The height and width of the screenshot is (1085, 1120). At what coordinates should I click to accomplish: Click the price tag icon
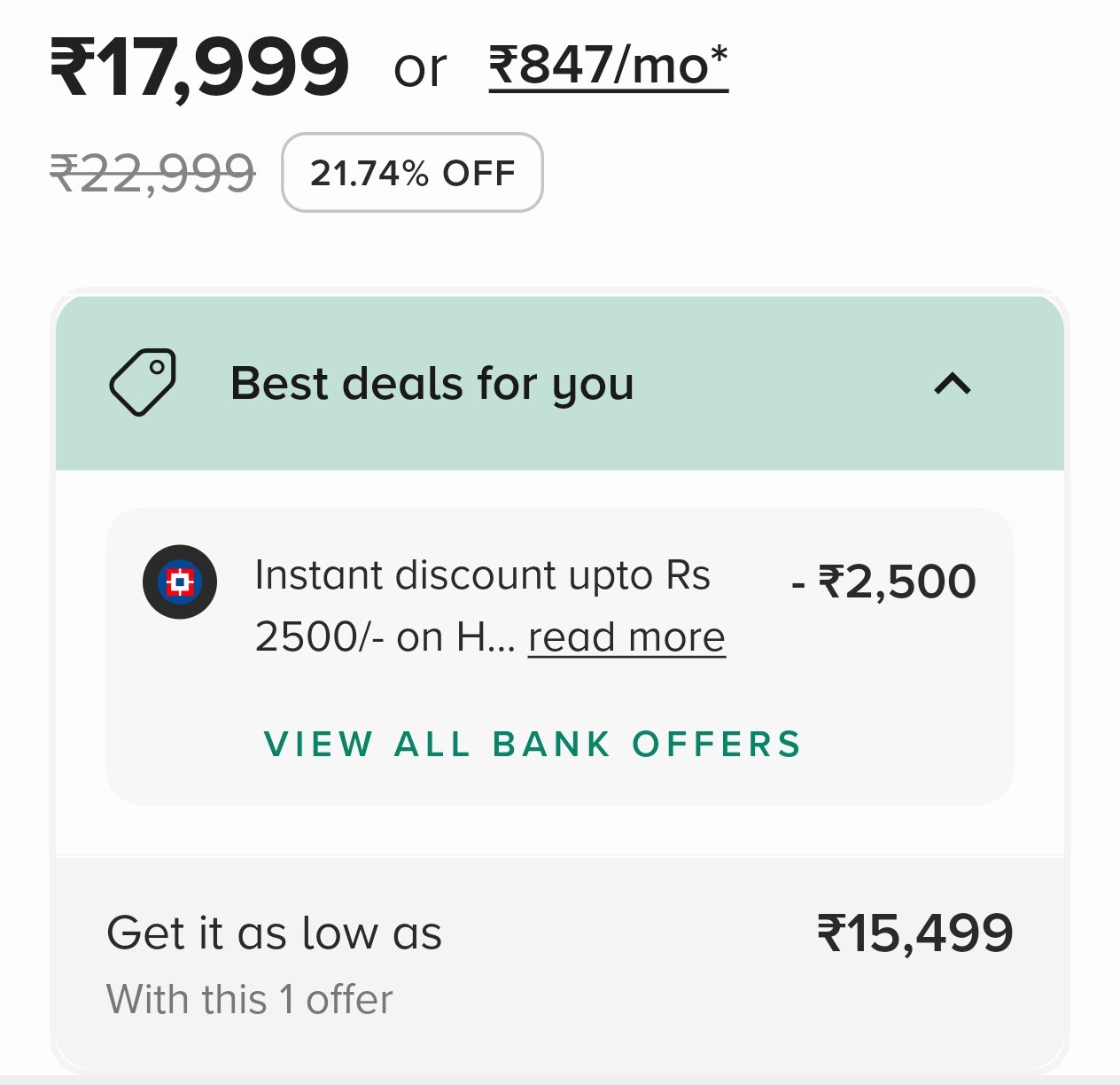(x=143, y=383)
